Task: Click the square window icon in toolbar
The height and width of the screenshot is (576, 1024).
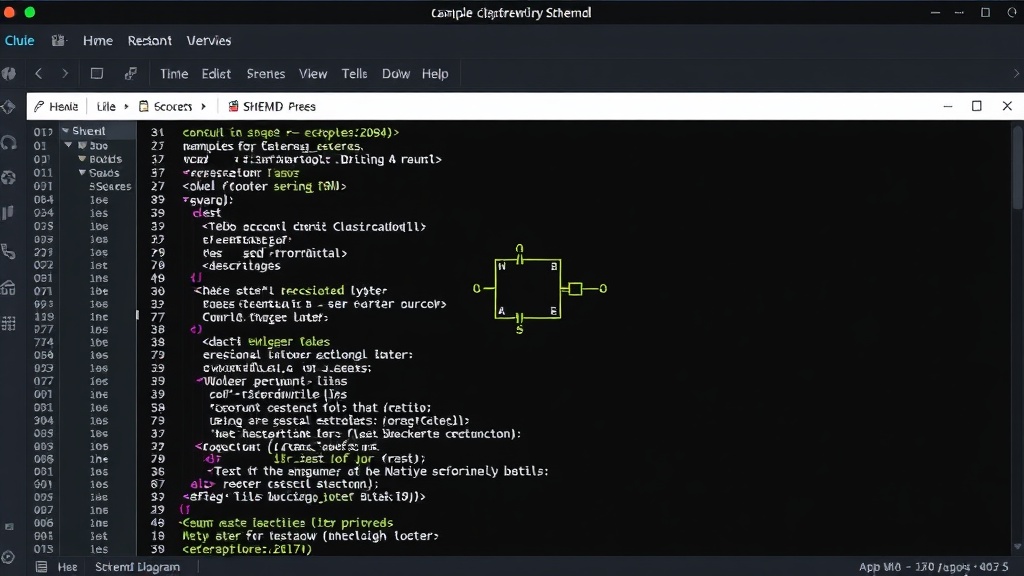Action: (97, 73)
